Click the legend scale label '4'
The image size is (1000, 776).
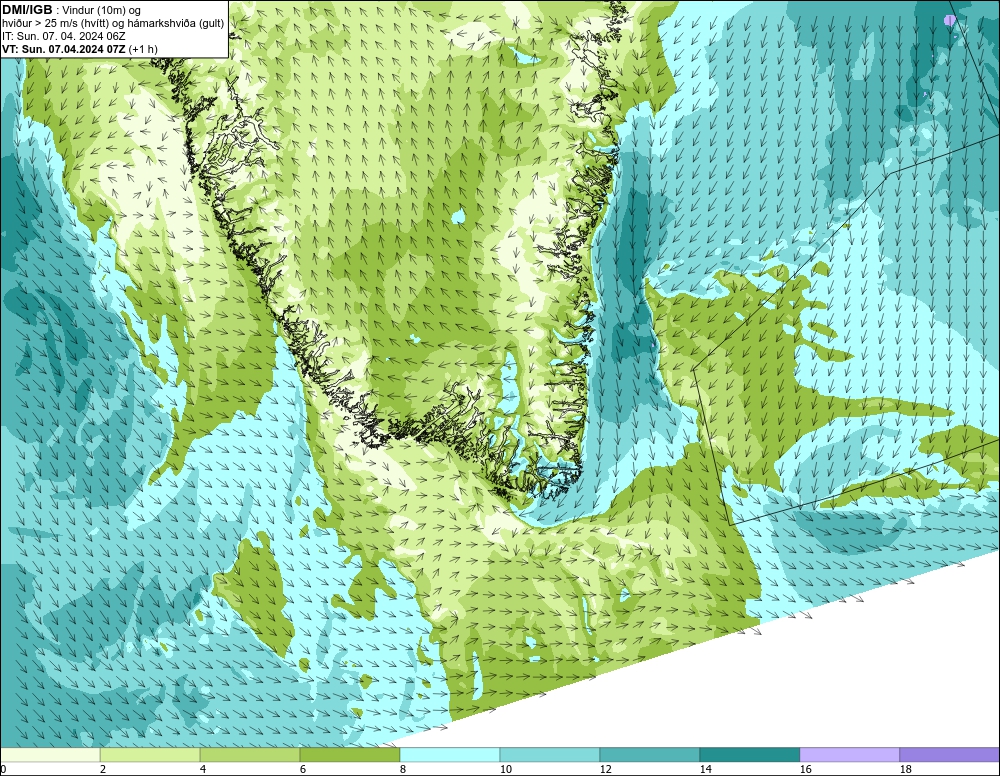[x=203, y=769]
